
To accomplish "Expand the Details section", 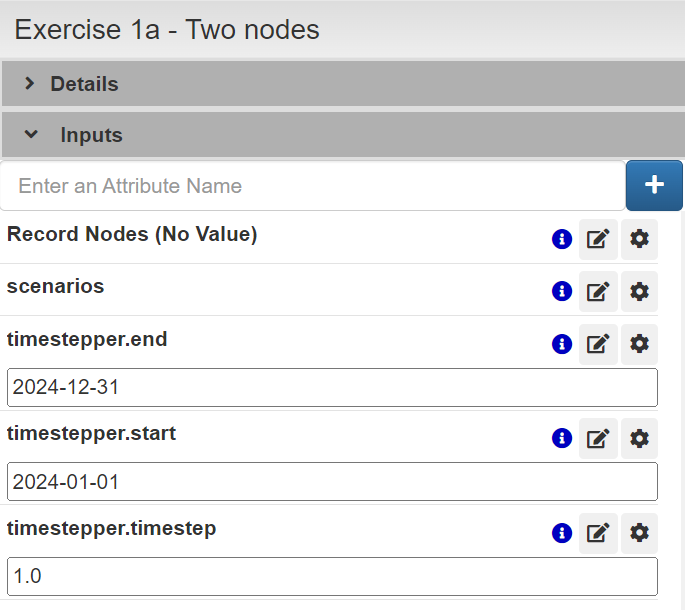I will click(x=84, y=84).
